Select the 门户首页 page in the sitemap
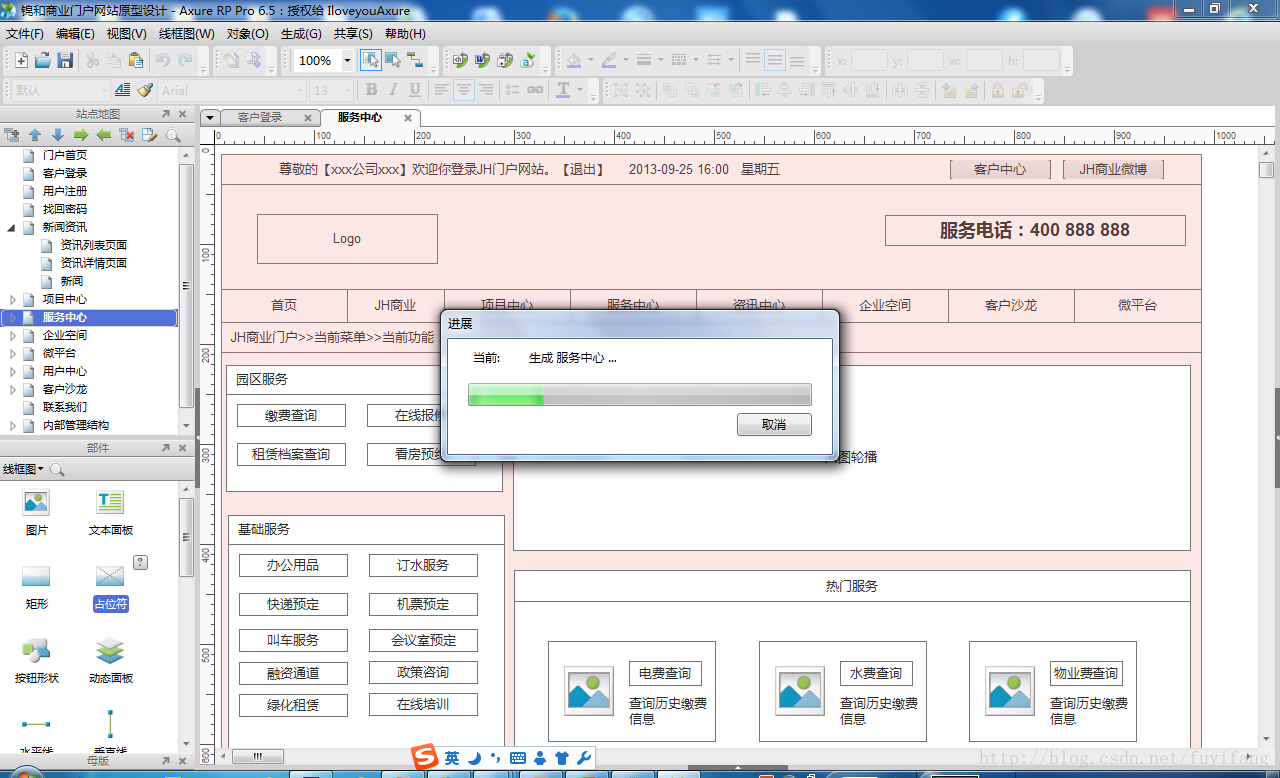This screenshot has height=778, width=1280. [64, 155]
